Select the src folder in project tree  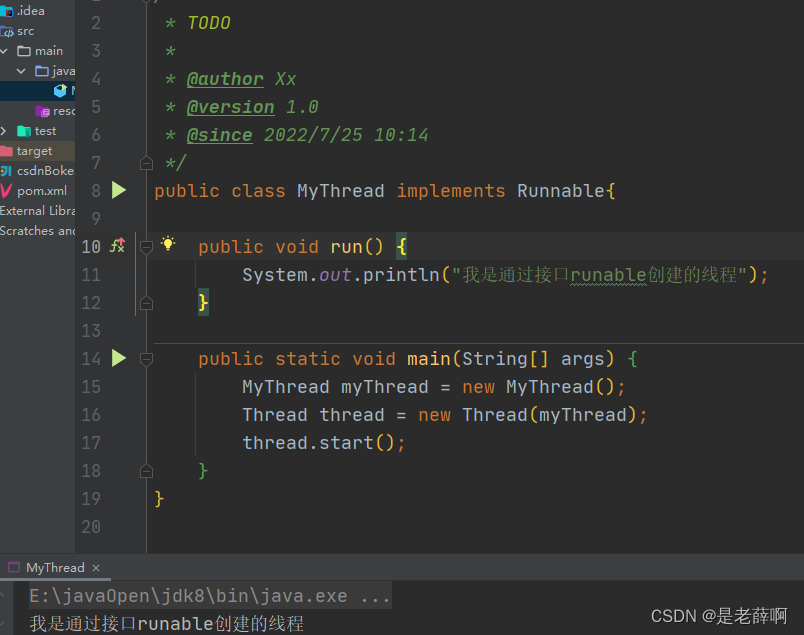tap(26, 31)
